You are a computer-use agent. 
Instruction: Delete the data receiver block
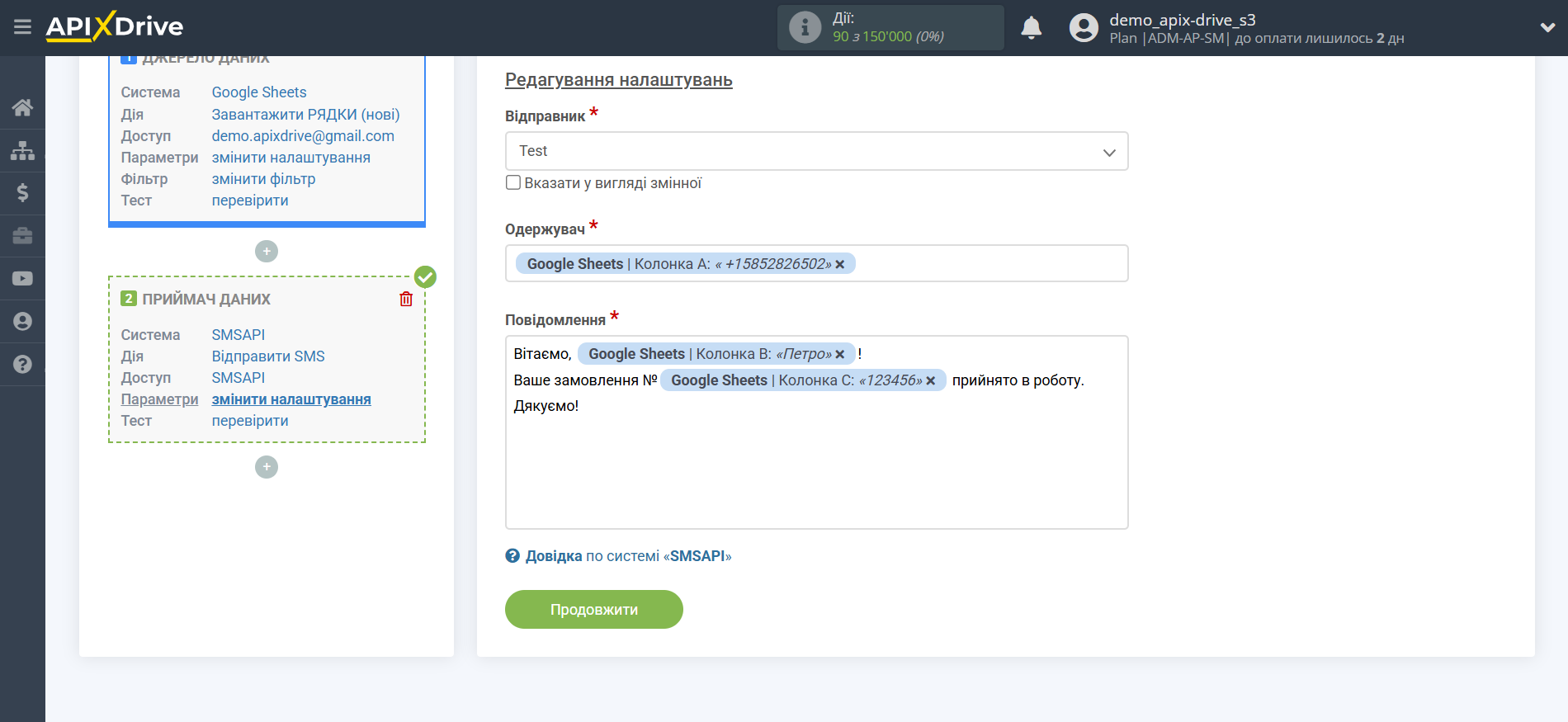[406, 299]
